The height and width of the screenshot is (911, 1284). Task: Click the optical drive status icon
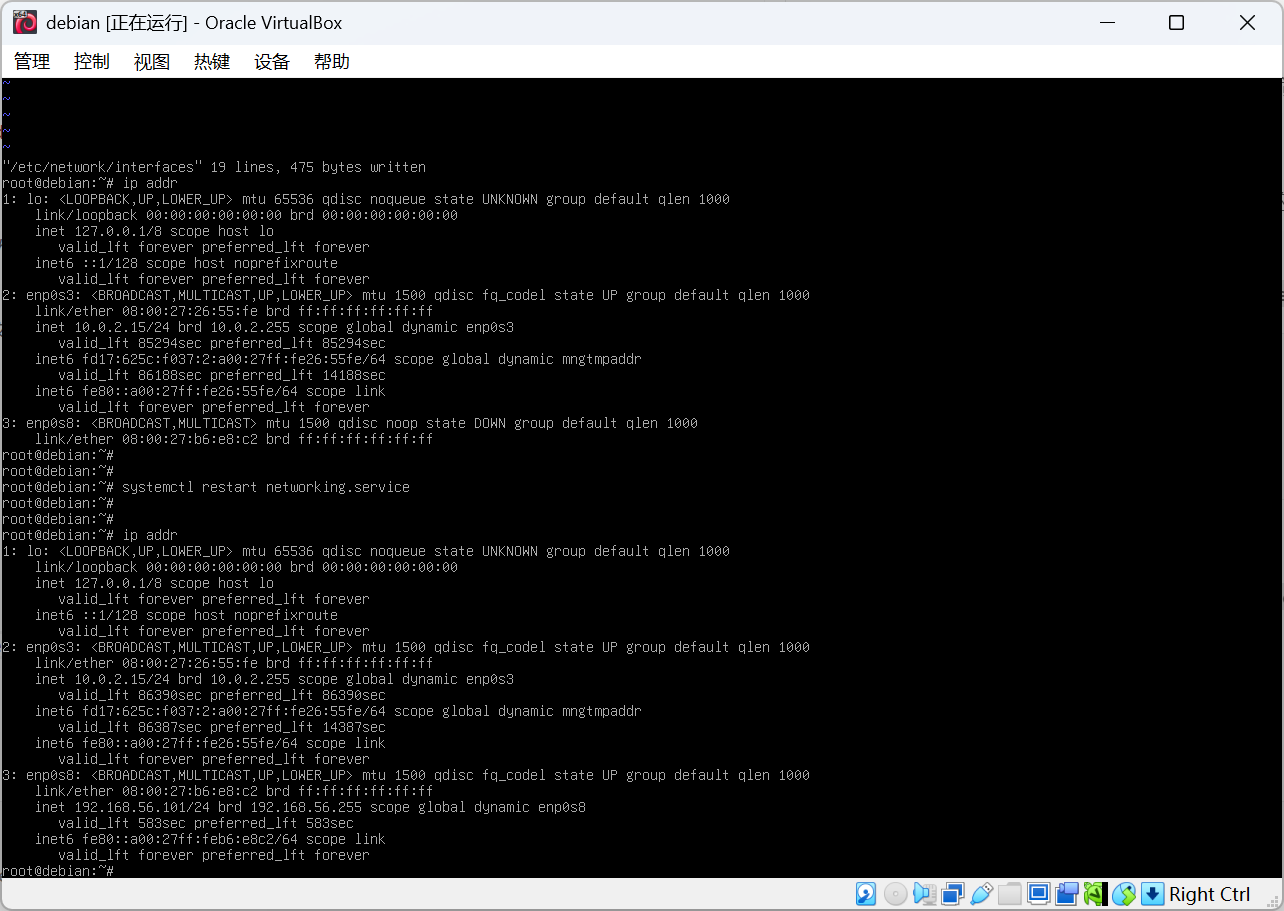tap(895, 894)
